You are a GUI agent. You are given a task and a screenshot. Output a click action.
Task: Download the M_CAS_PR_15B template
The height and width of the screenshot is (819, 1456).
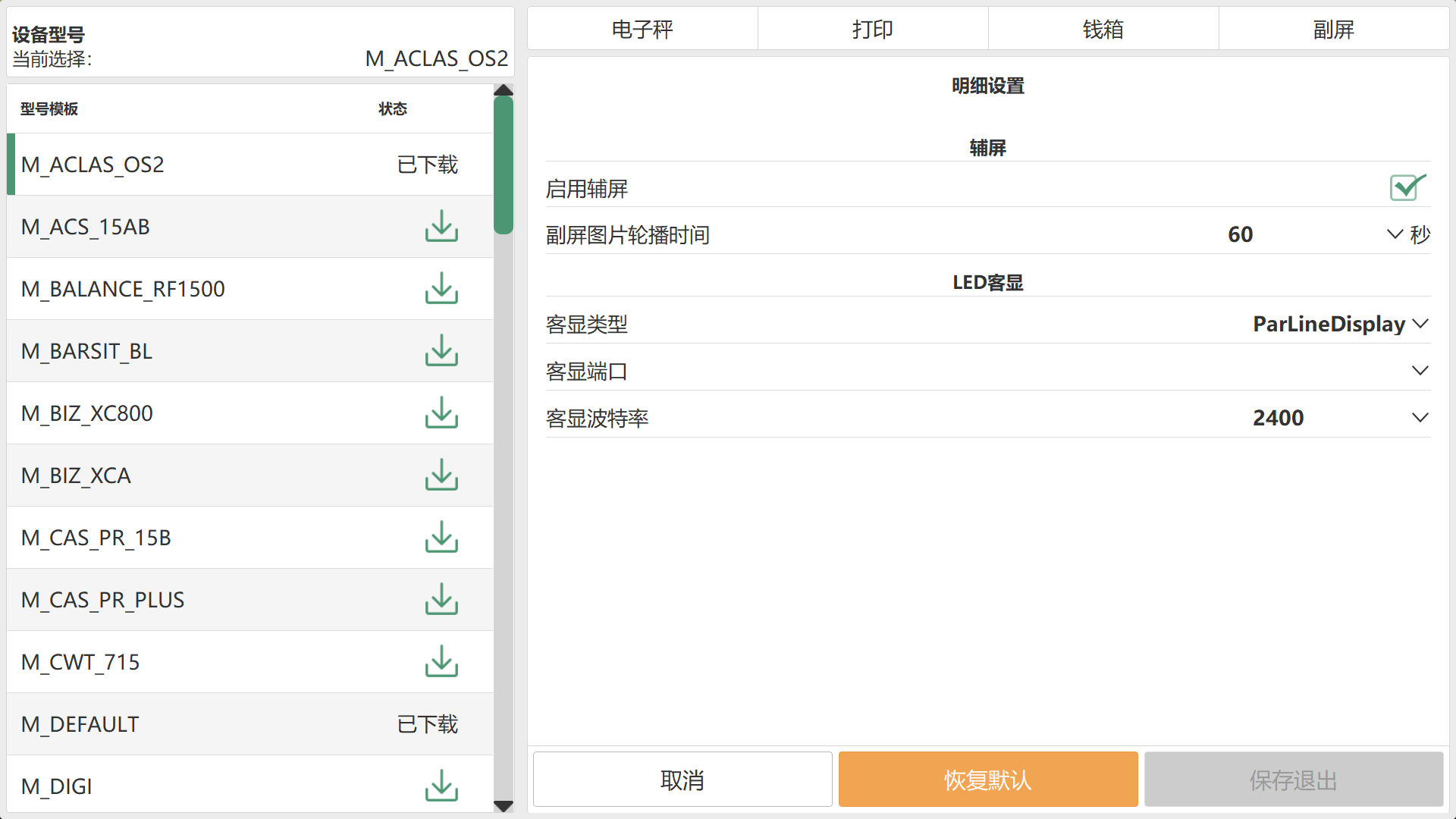pyautogui.click(x=441, y=538)
